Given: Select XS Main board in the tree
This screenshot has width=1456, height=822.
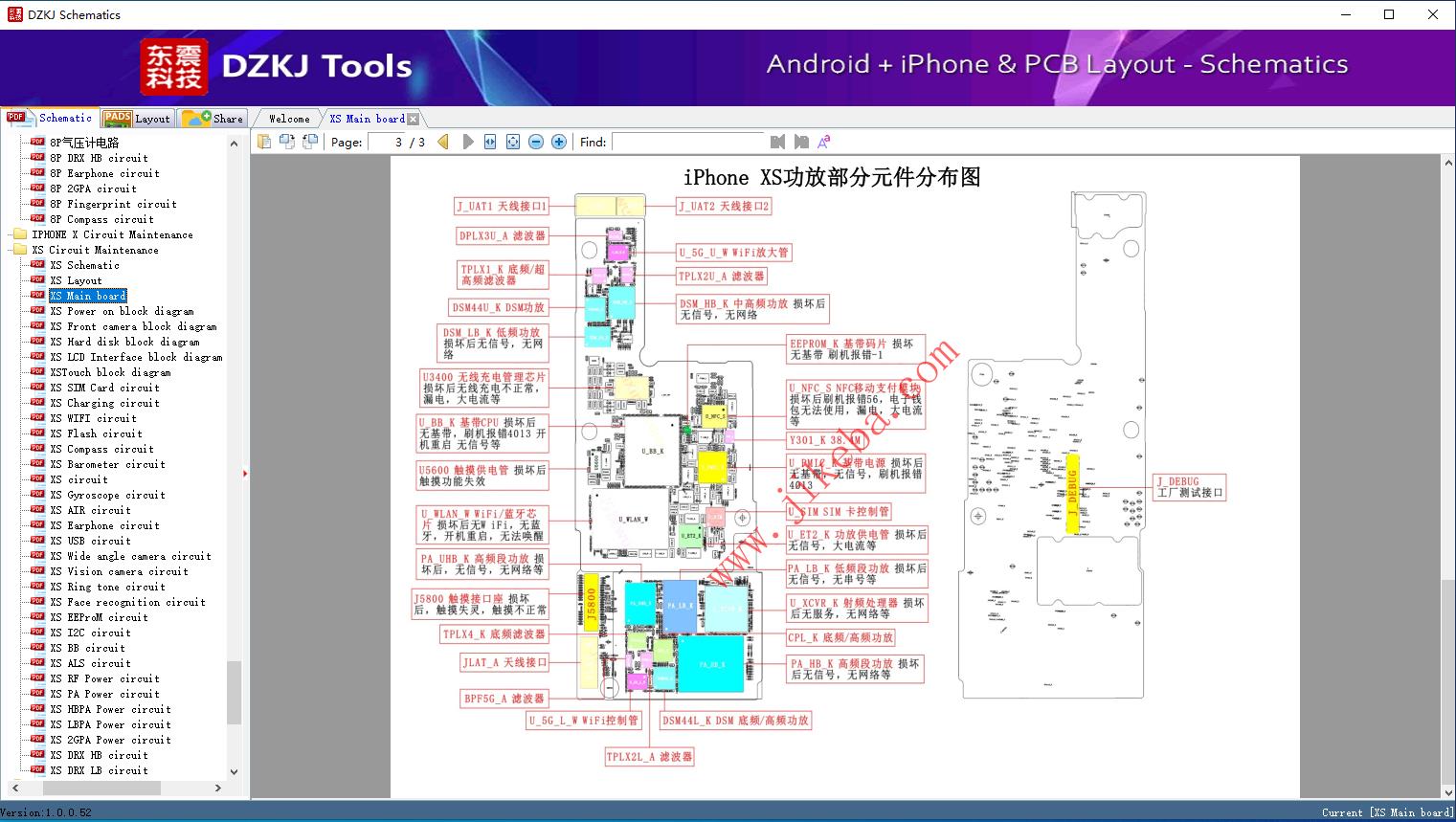Looking at the screenshot, I should (x=87, y=296).
